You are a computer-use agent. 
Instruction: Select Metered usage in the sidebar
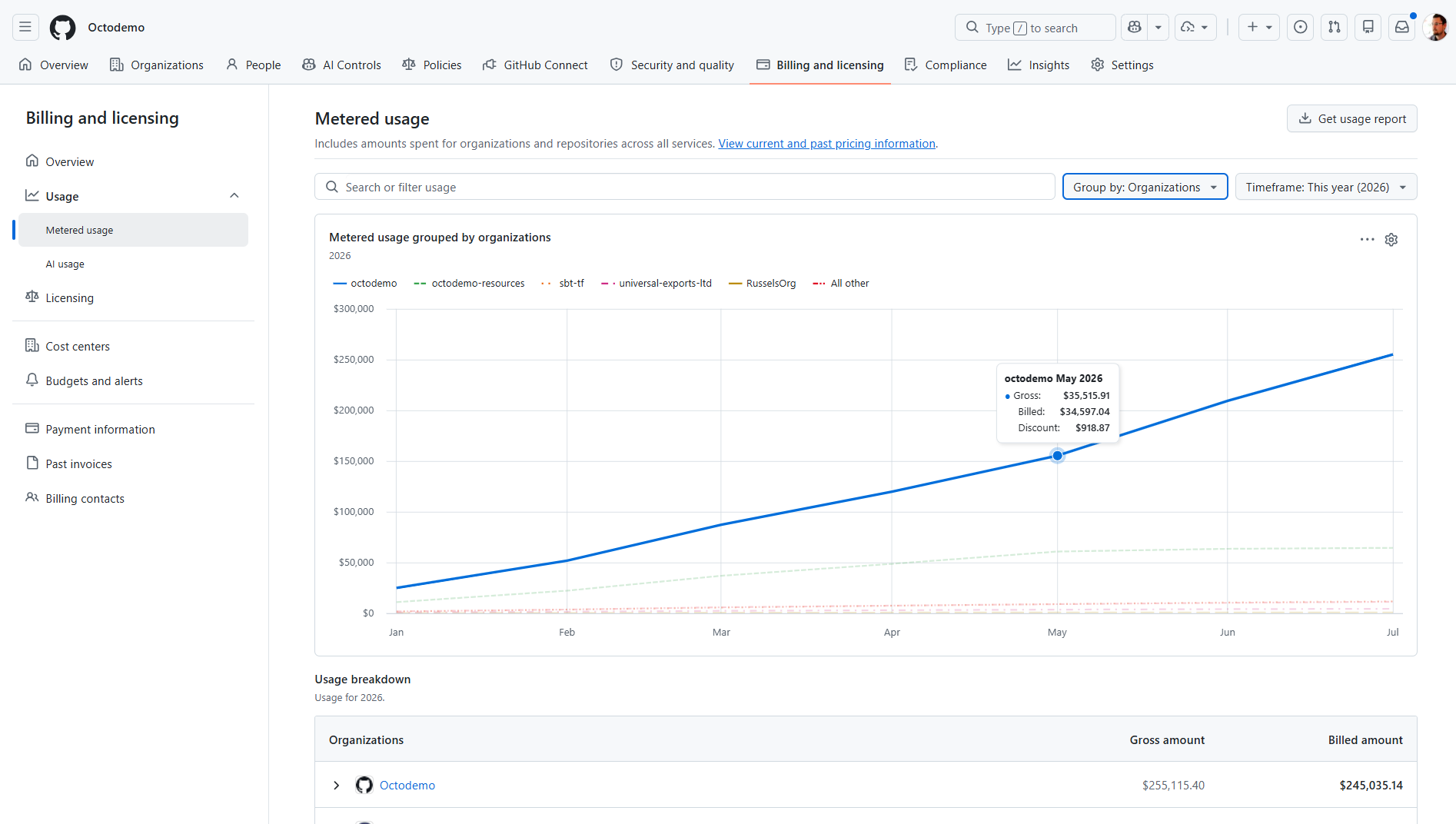tap(133, 230)
